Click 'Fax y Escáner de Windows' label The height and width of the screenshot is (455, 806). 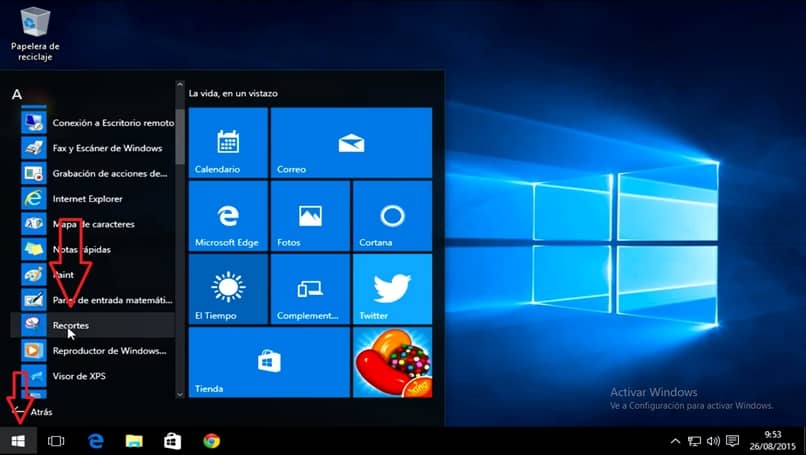tap(107, 149)
